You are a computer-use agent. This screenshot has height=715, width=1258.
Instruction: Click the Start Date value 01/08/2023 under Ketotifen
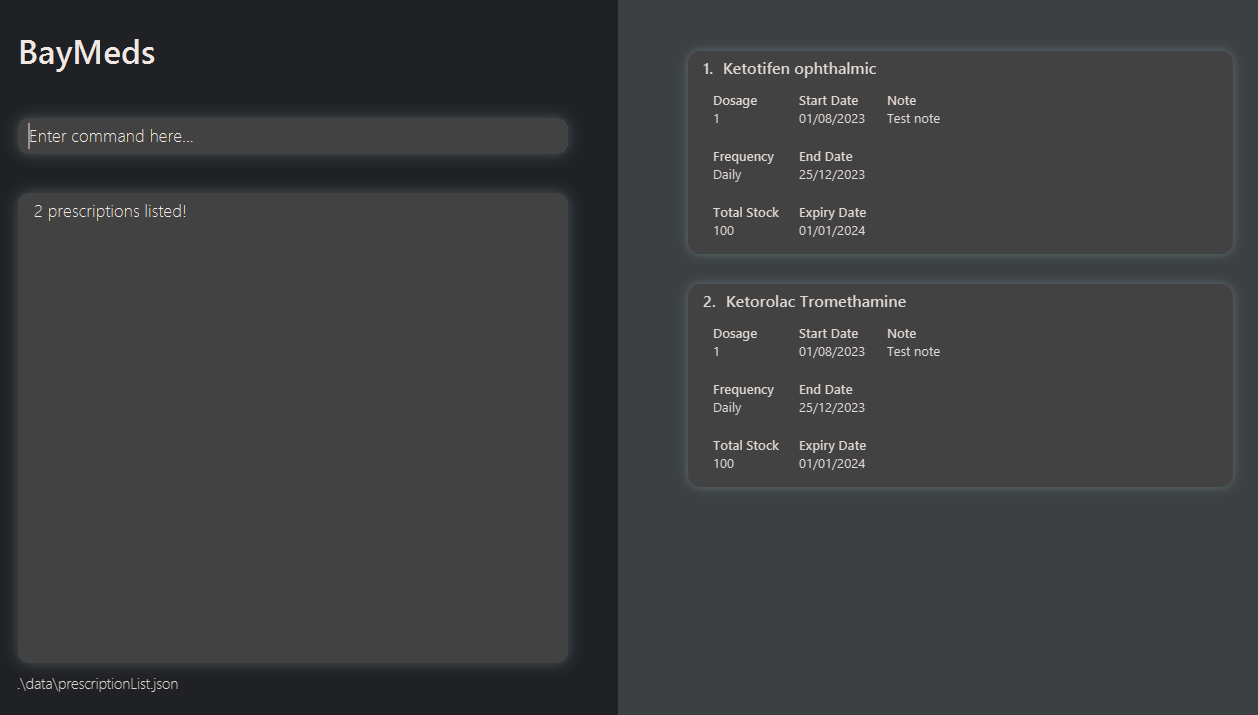pyautogui.click(x=832, y=119)
